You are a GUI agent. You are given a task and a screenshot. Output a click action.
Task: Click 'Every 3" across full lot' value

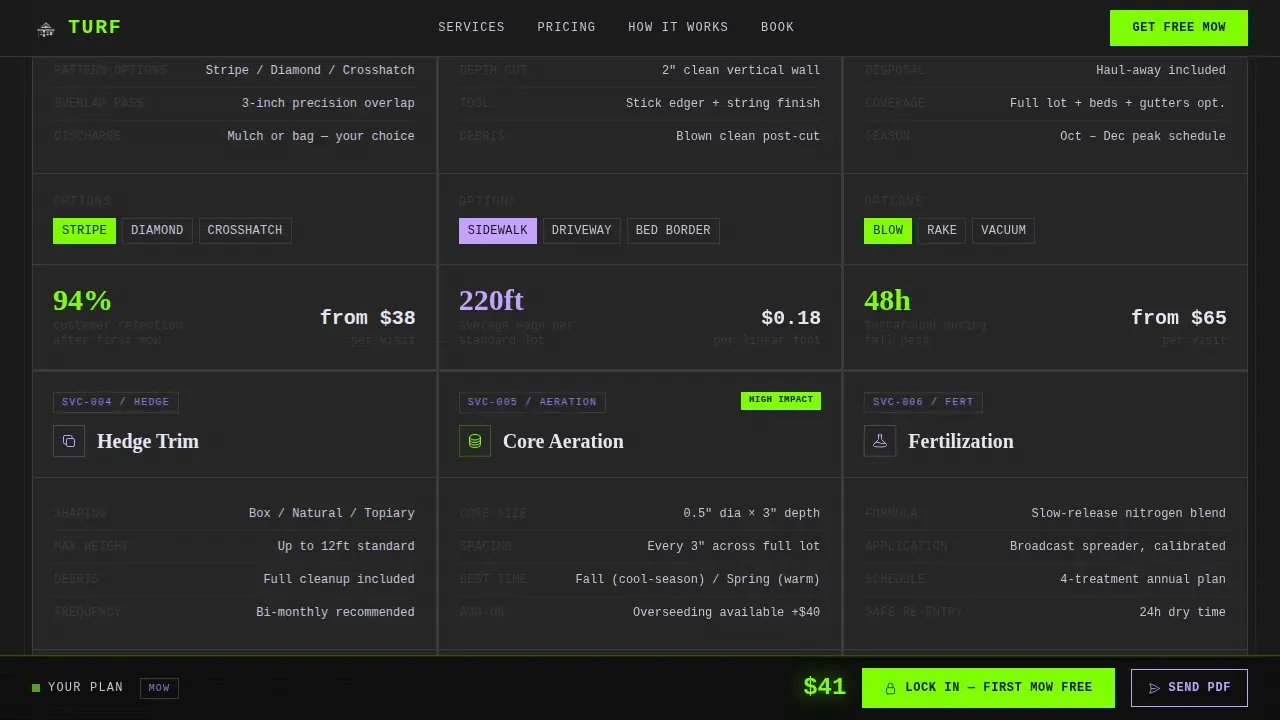tap(734, 546)
